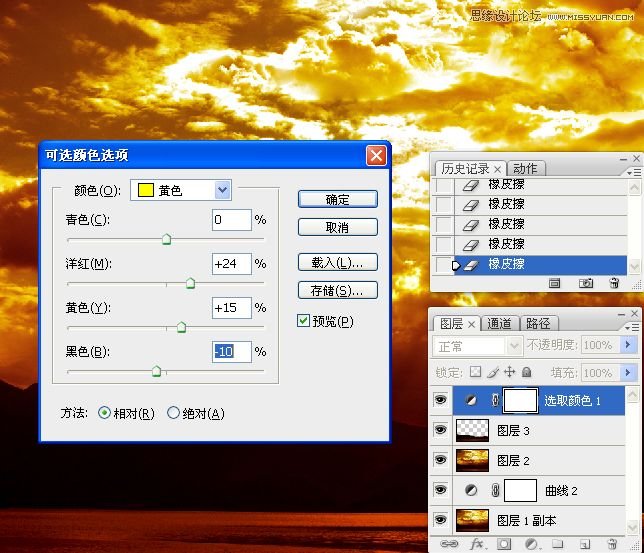Click the 洋红(M) value field showing +24

pos(232,264)
